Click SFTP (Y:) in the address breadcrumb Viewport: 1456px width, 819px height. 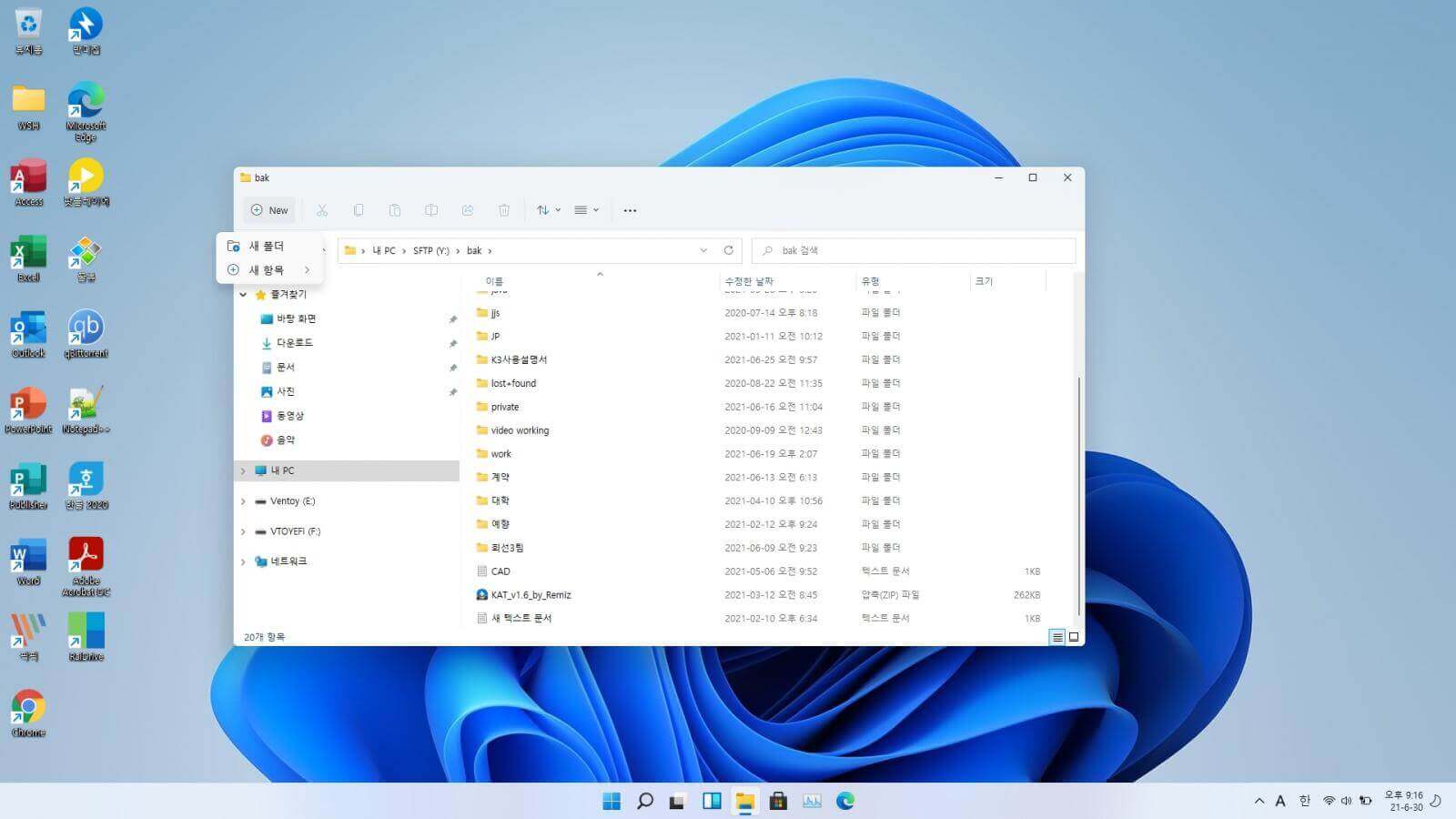click(x=431, y=250)
